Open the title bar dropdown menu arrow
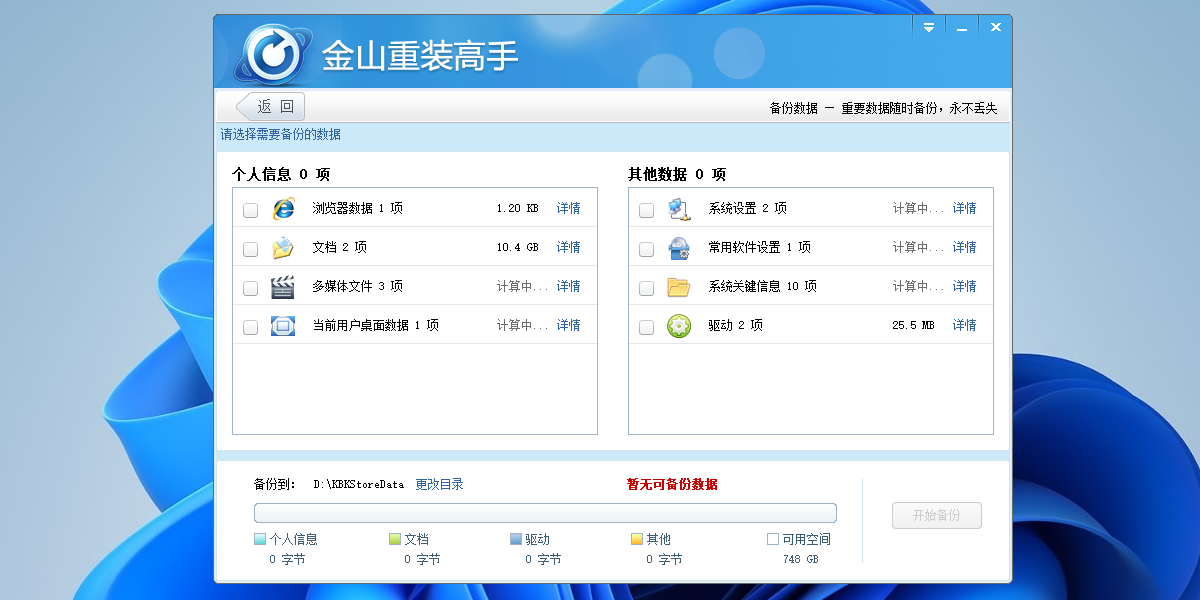 point(929,28)
